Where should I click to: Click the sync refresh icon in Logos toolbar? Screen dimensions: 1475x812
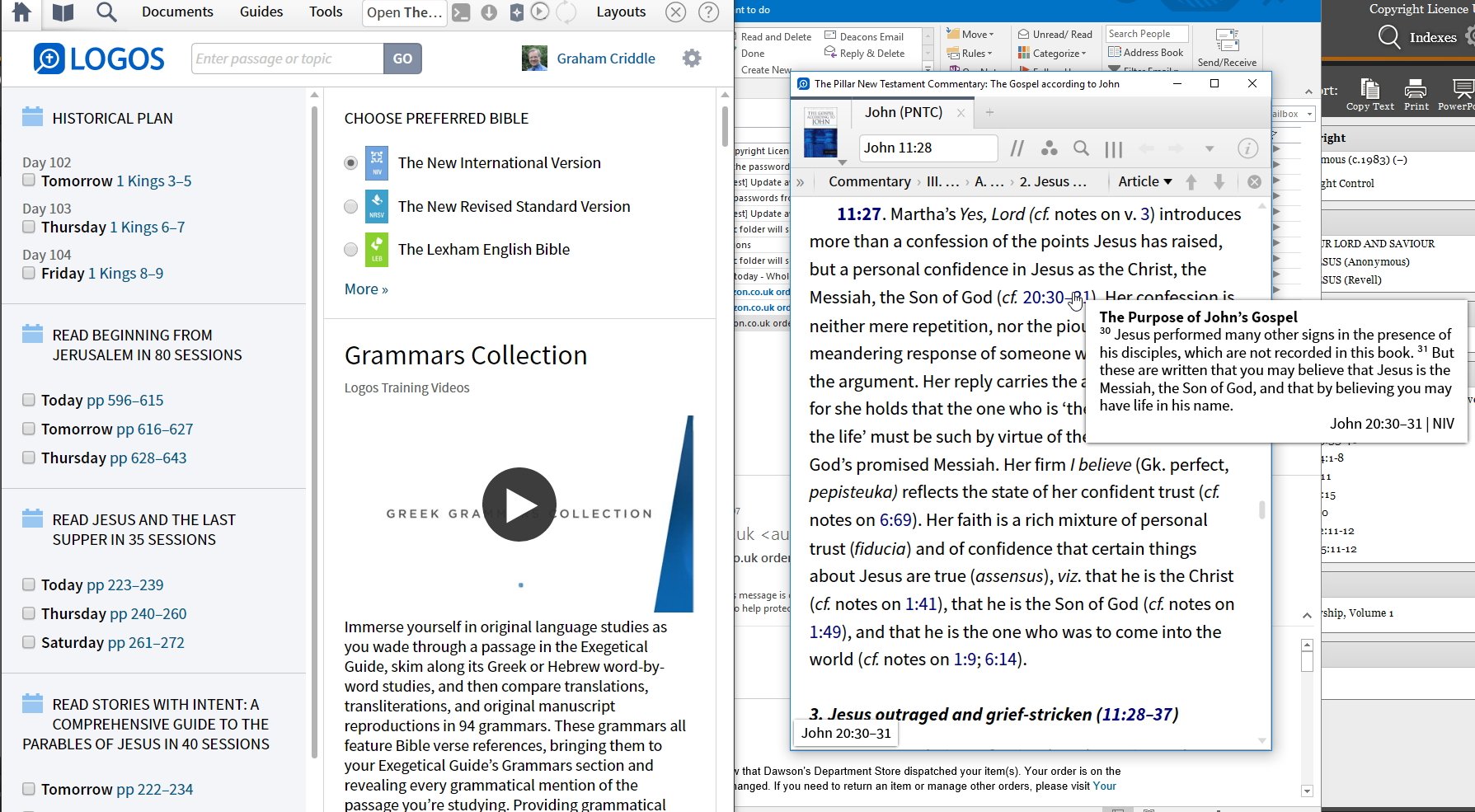[566, 12]
